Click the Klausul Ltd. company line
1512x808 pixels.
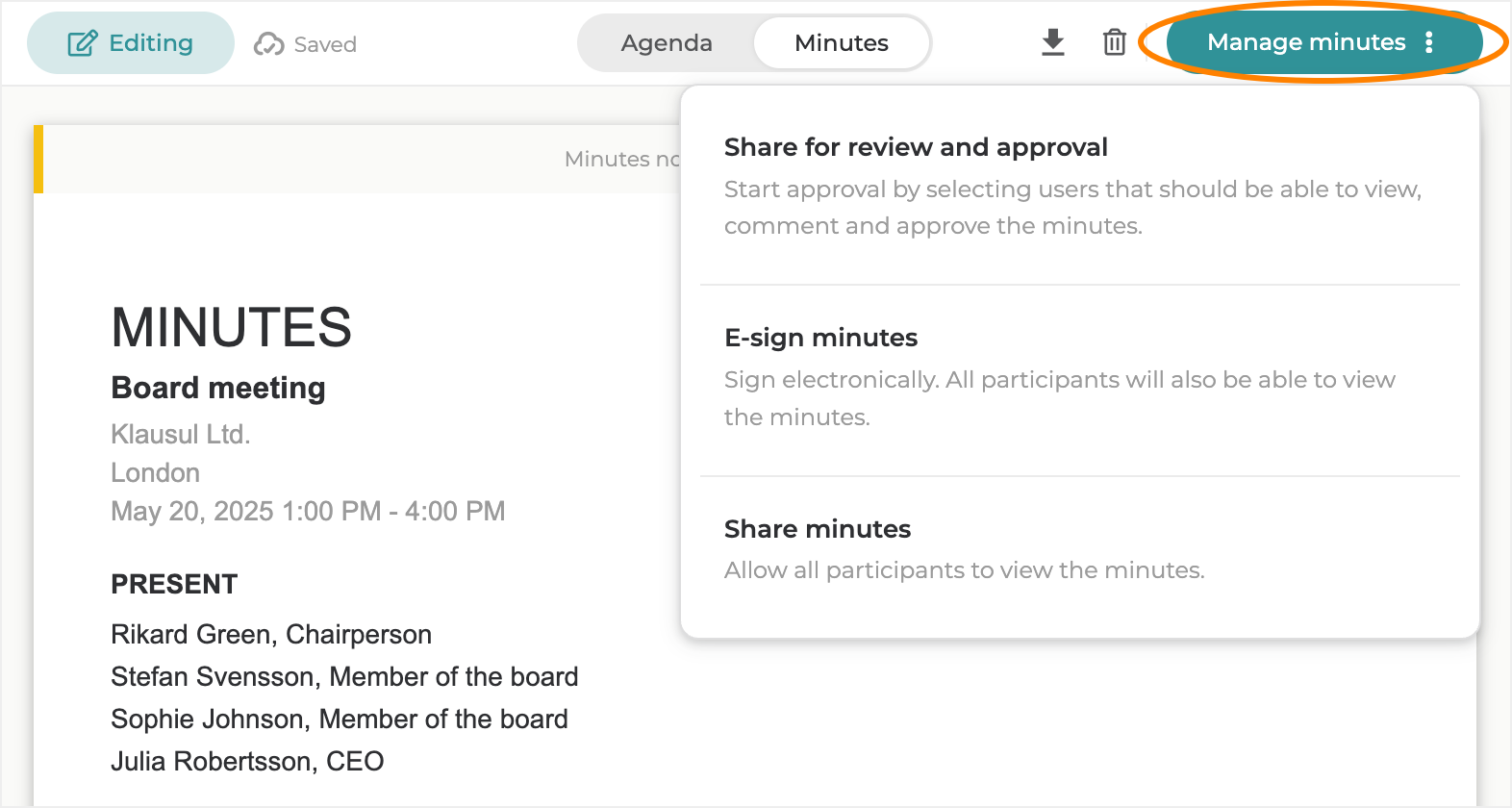[x=181, y=434]
